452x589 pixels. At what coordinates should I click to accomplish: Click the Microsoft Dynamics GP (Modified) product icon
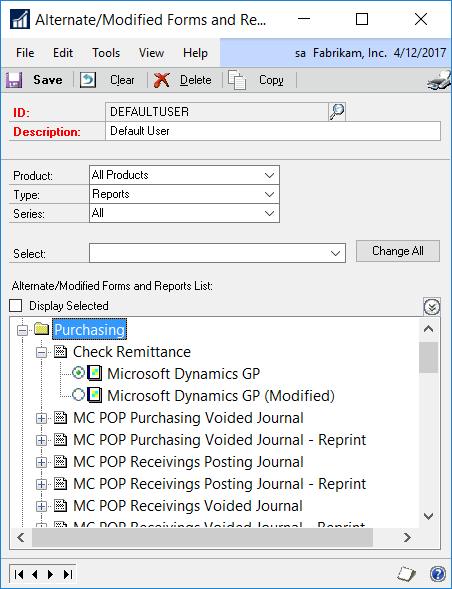tap(94, 395)
